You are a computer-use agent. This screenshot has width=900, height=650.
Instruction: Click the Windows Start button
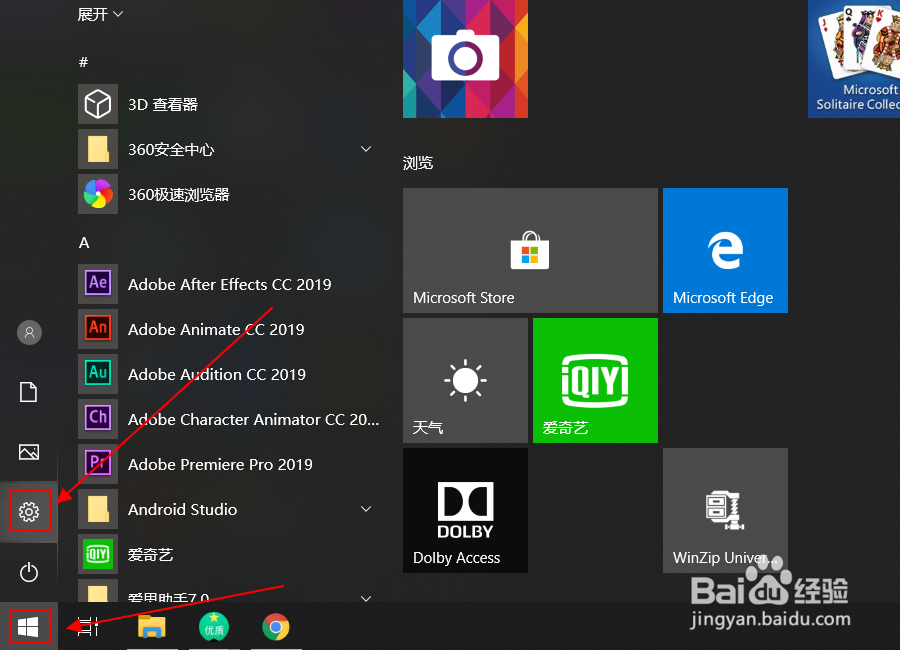point(29,626)
